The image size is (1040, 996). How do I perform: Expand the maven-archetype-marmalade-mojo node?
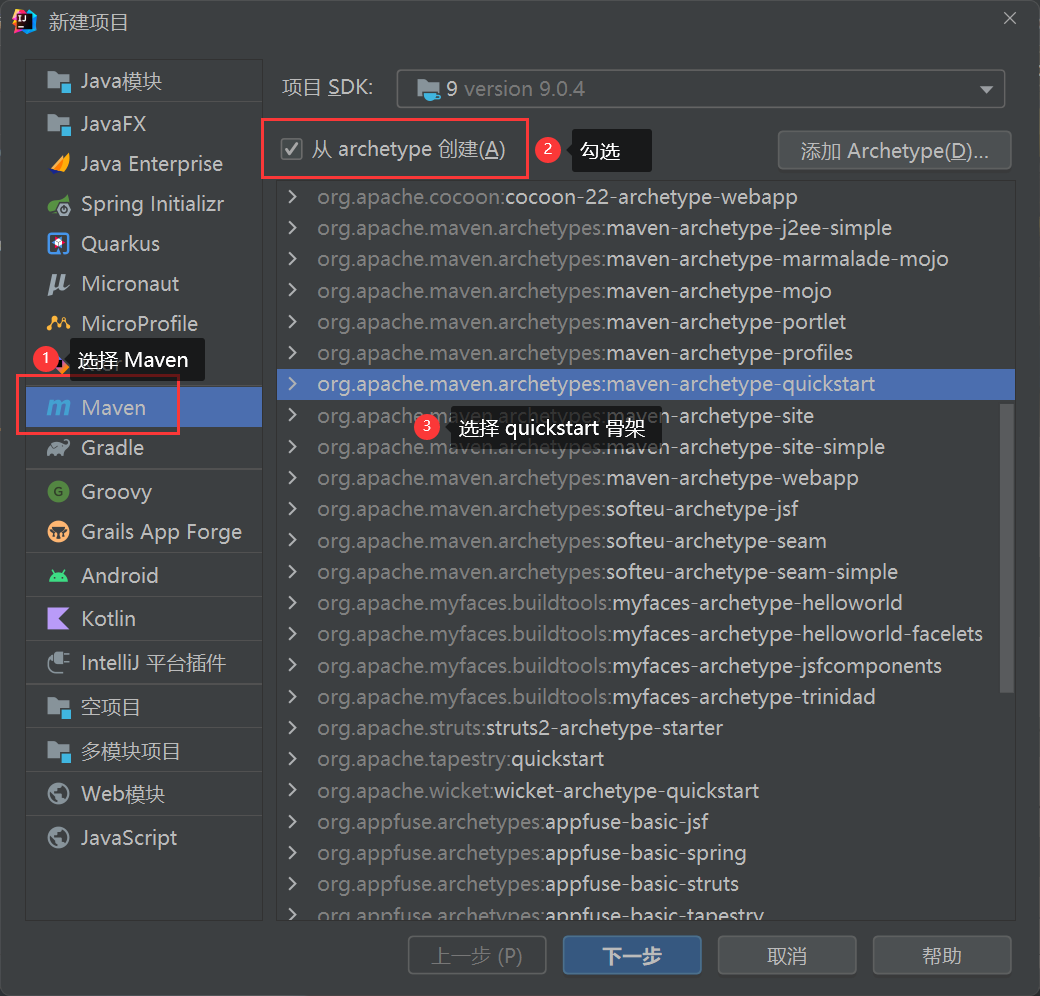292,259
